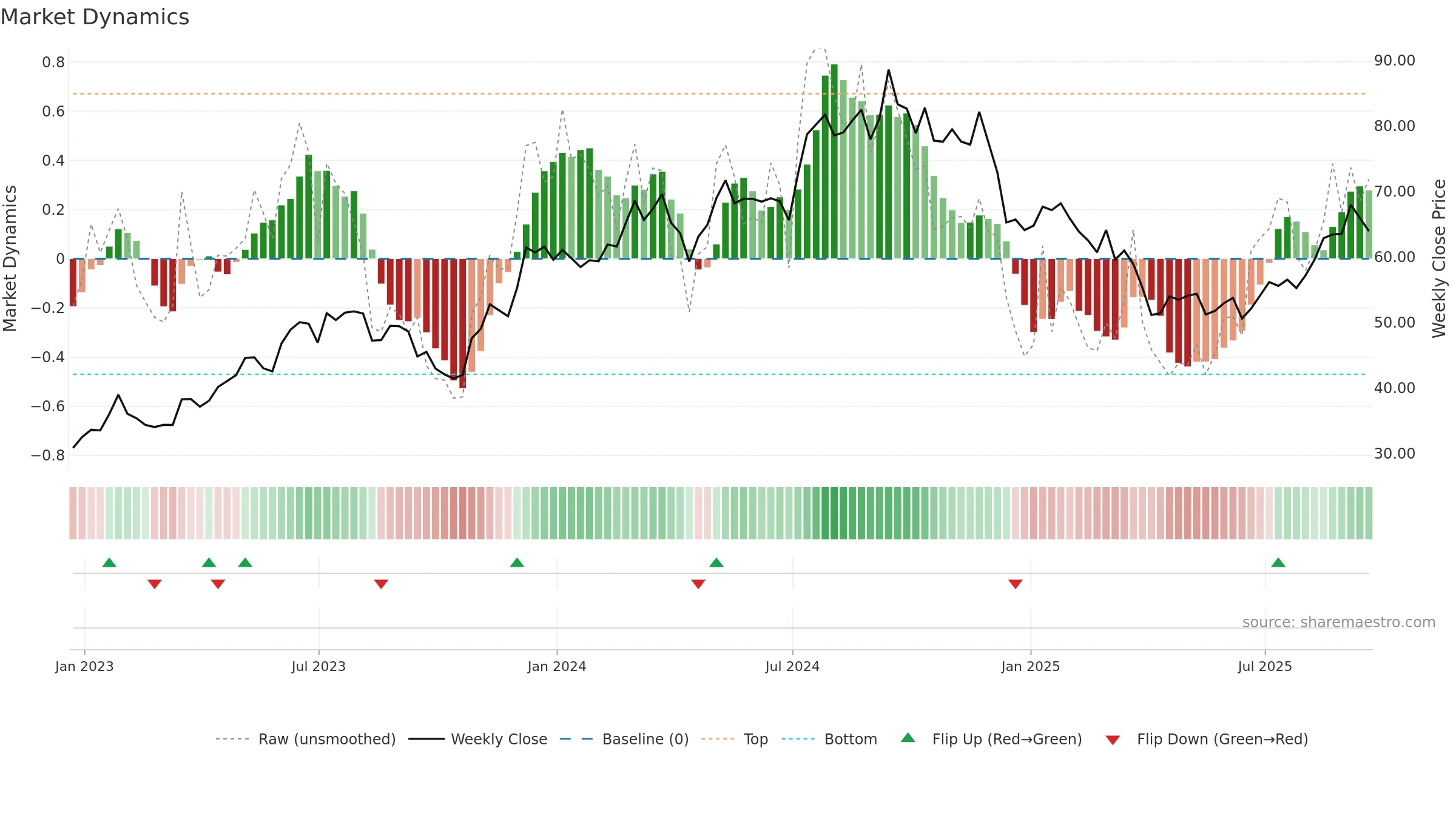Click the Jan 2024 x-axis label
This screenshot has height=819, width=1456.
(557, 666)
